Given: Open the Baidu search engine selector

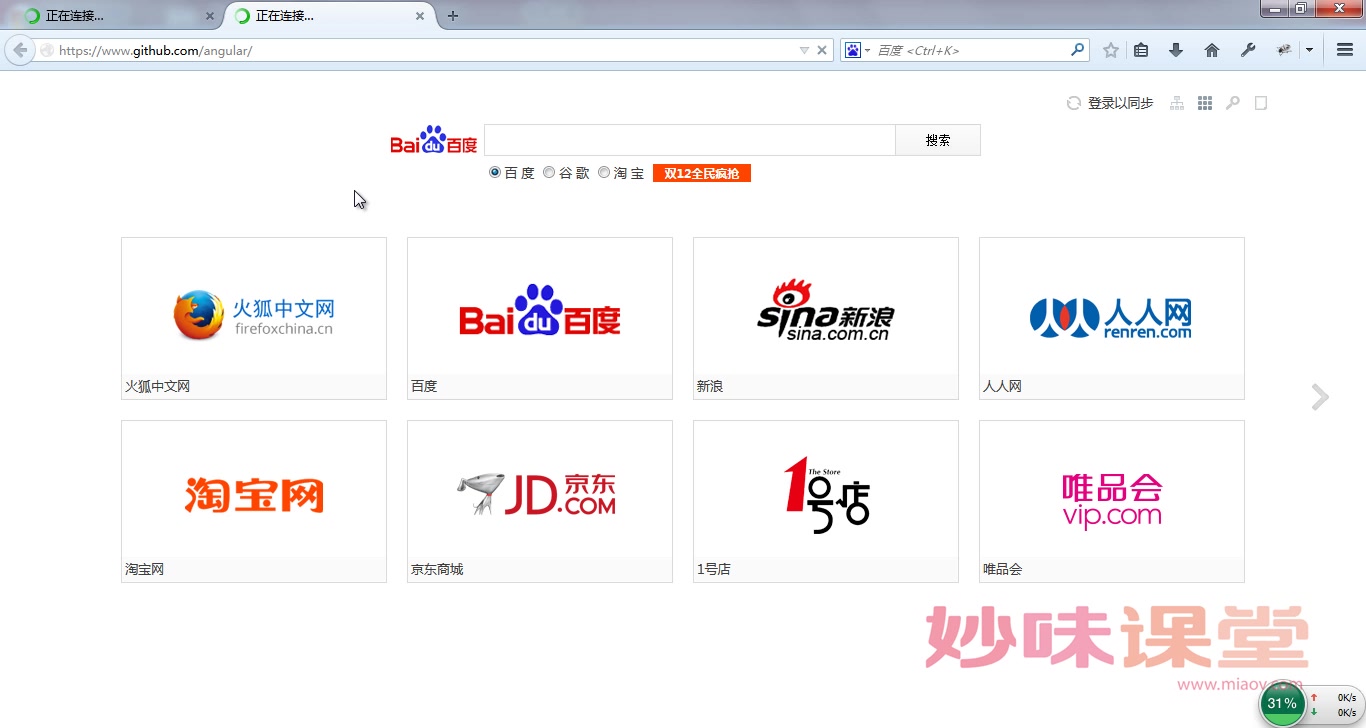Looking at the screenshot, I should (857, 50).
